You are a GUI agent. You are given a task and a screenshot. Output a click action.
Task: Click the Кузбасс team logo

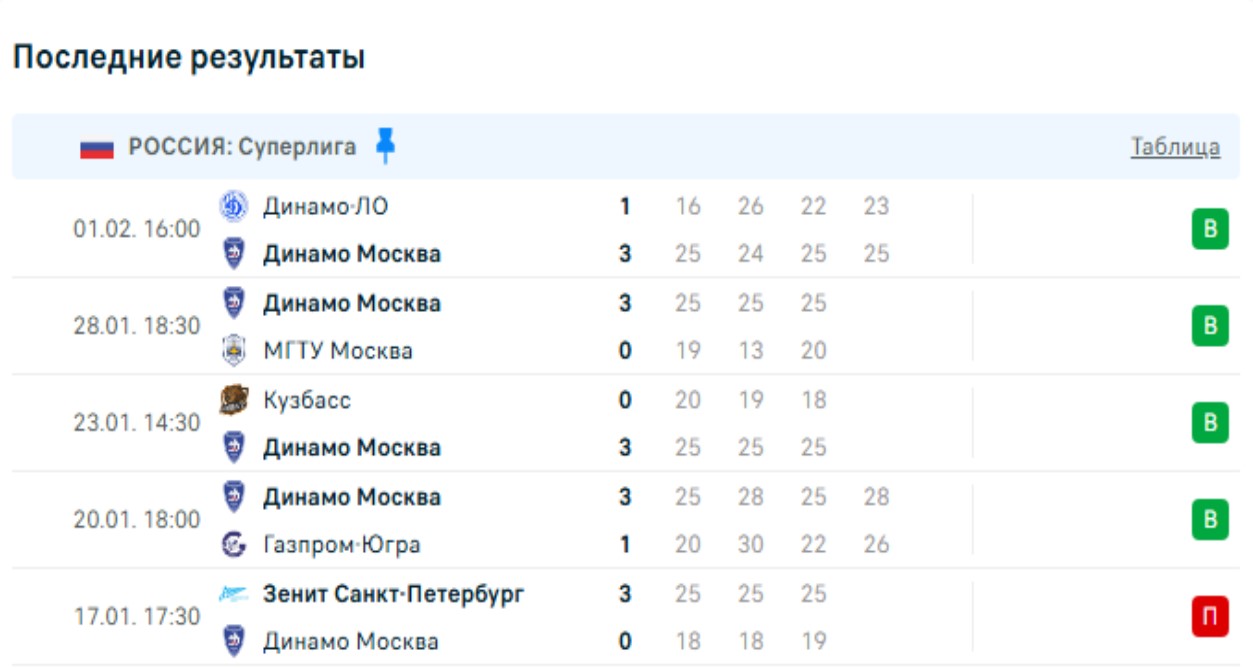233,400
